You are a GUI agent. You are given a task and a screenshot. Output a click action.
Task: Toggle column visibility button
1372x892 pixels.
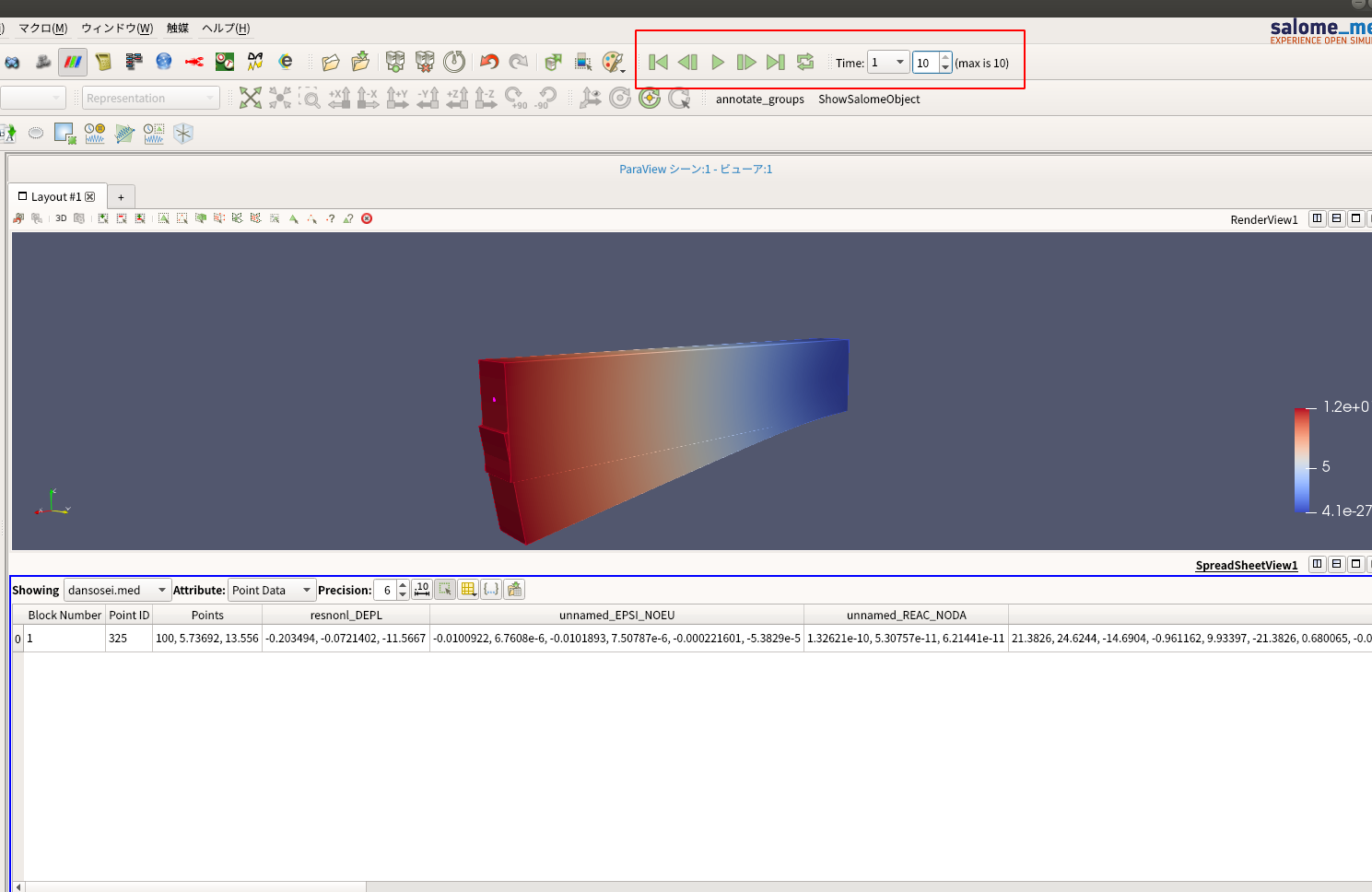468,589
